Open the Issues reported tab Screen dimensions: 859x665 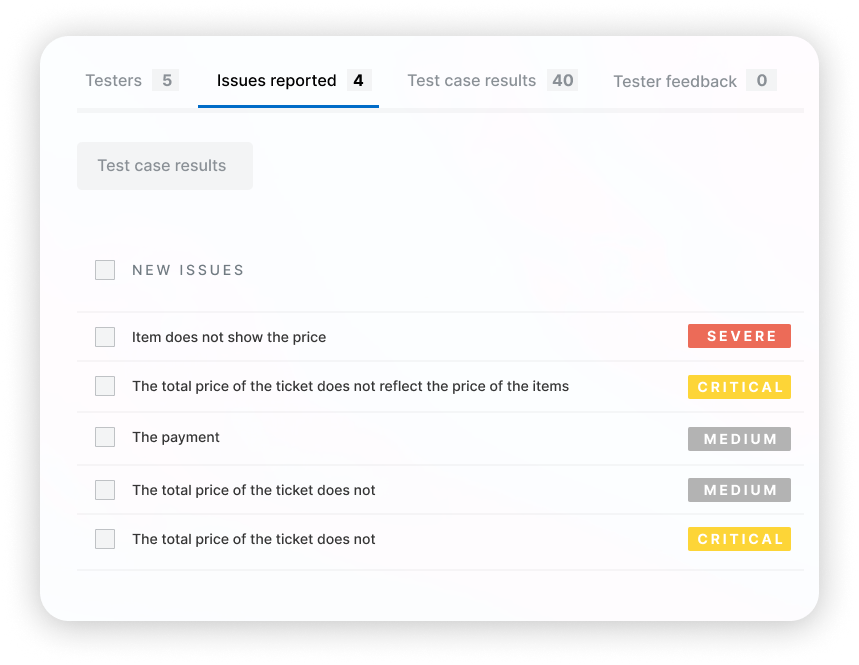(x=277, y=81)
